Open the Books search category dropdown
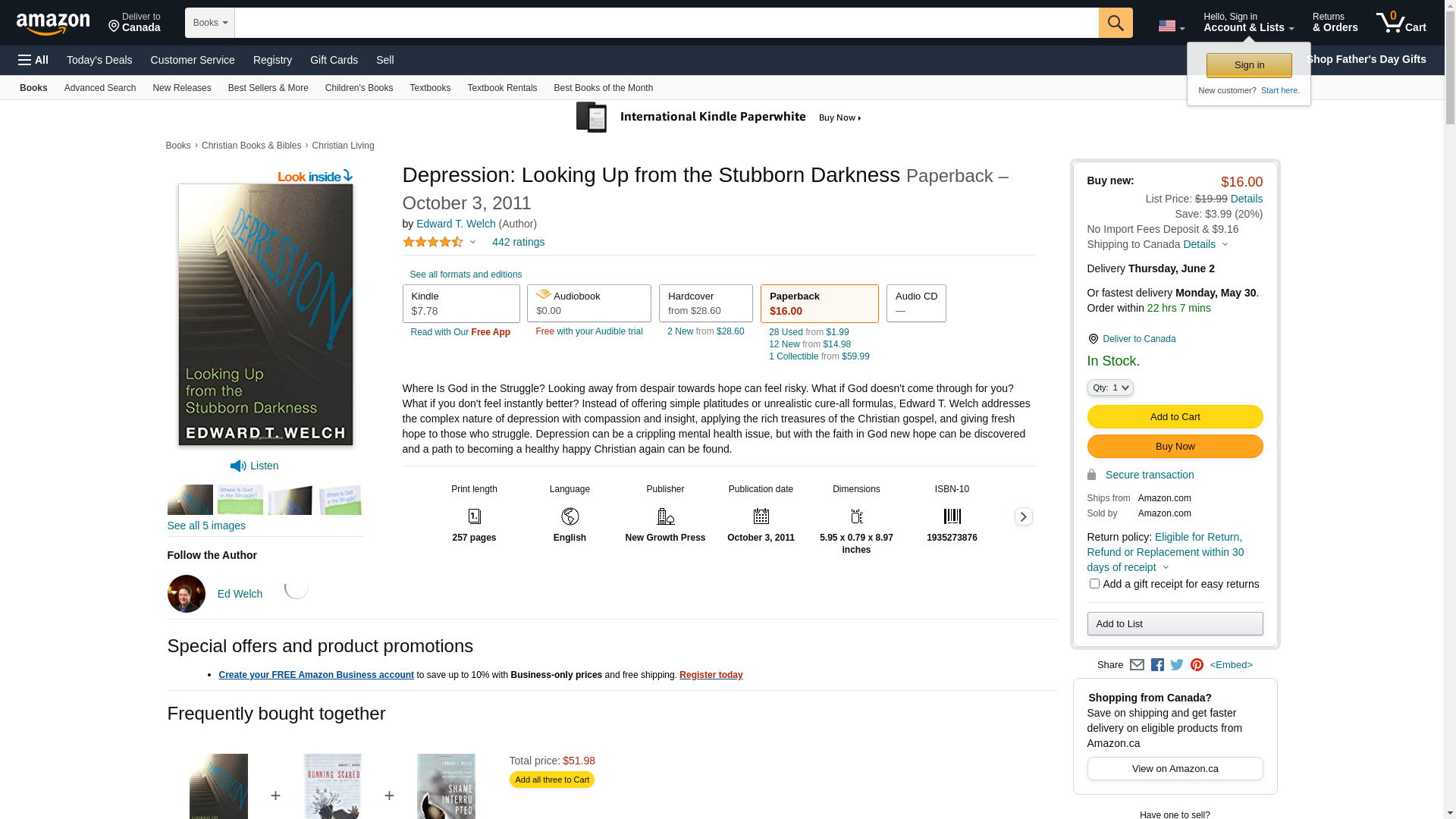This screenshot has height=819, width=1456. pos(210,23)
